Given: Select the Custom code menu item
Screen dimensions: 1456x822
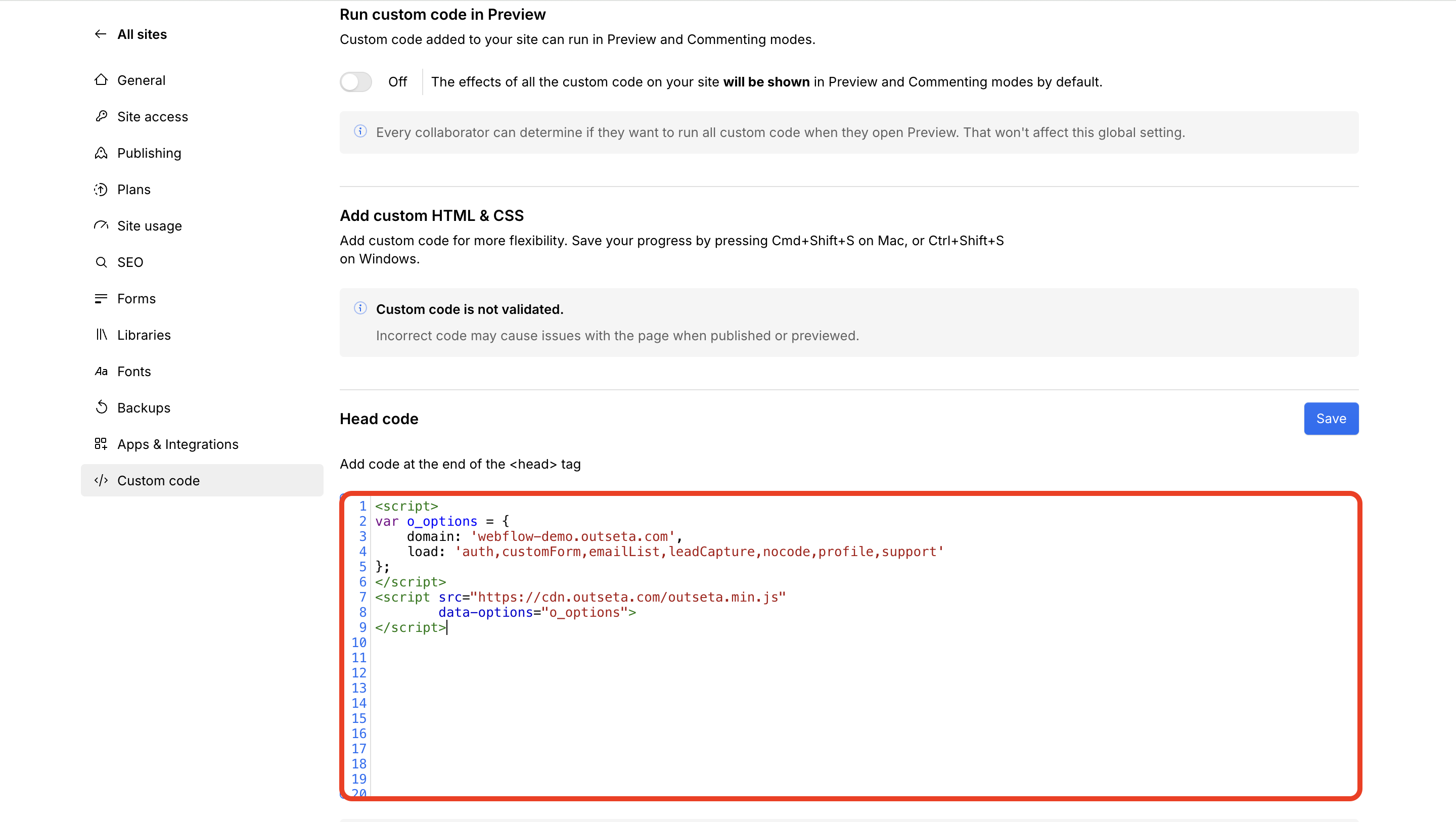Looking at the screenshot, I should click(158, 481).
